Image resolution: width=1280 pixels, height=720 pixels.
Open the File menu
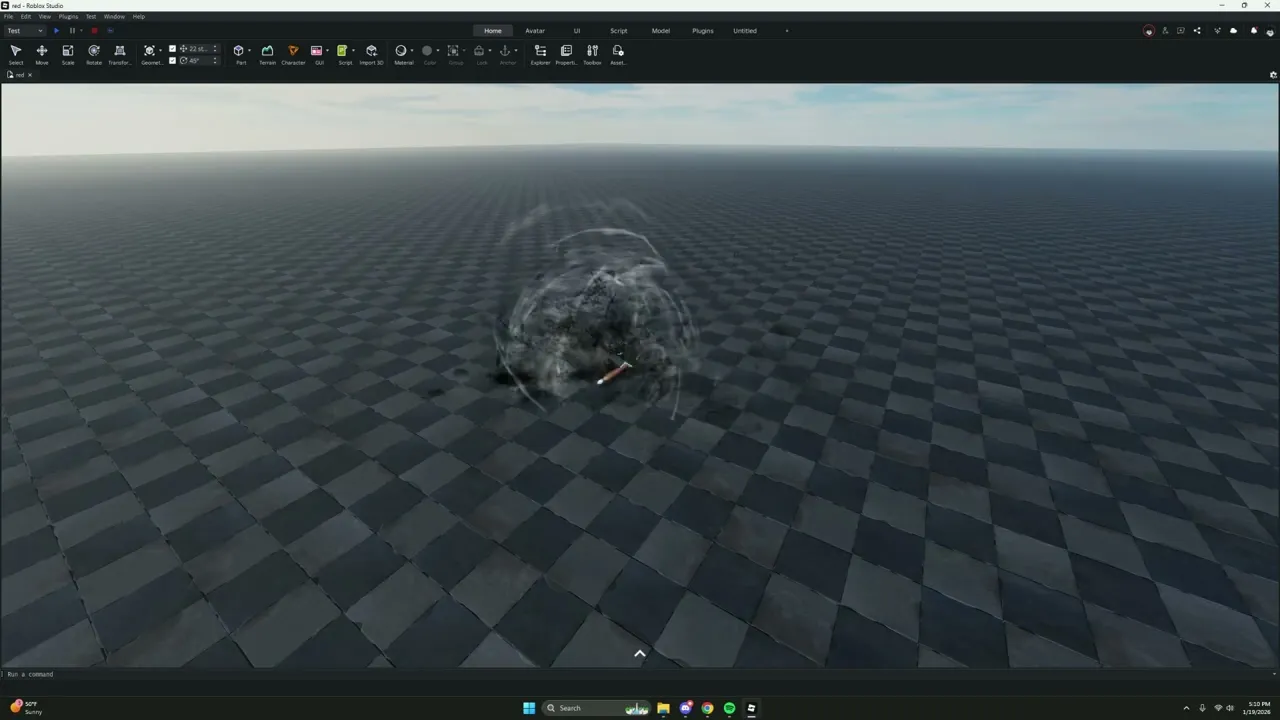[8, 17]
